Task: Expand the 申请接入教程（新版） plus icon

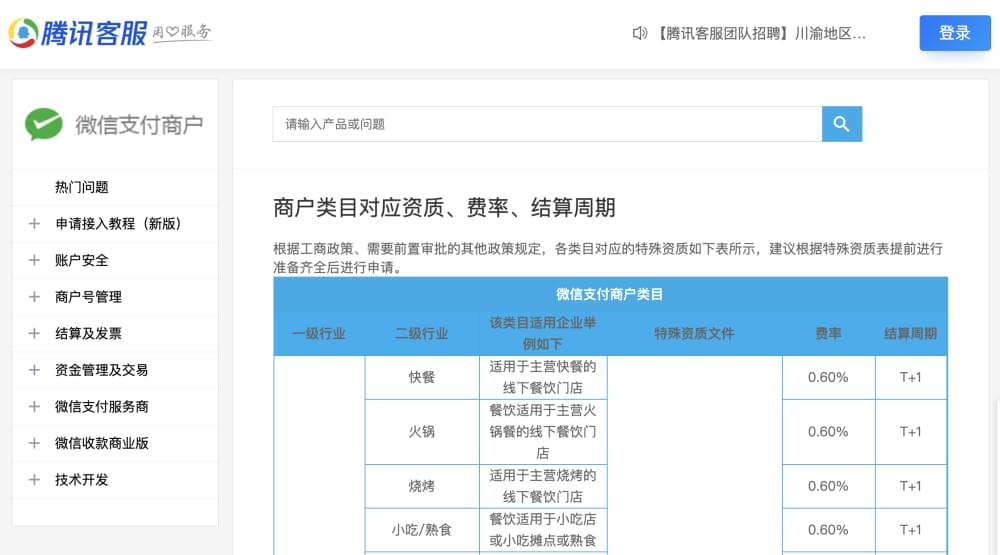Action: [x=34, y=224]
